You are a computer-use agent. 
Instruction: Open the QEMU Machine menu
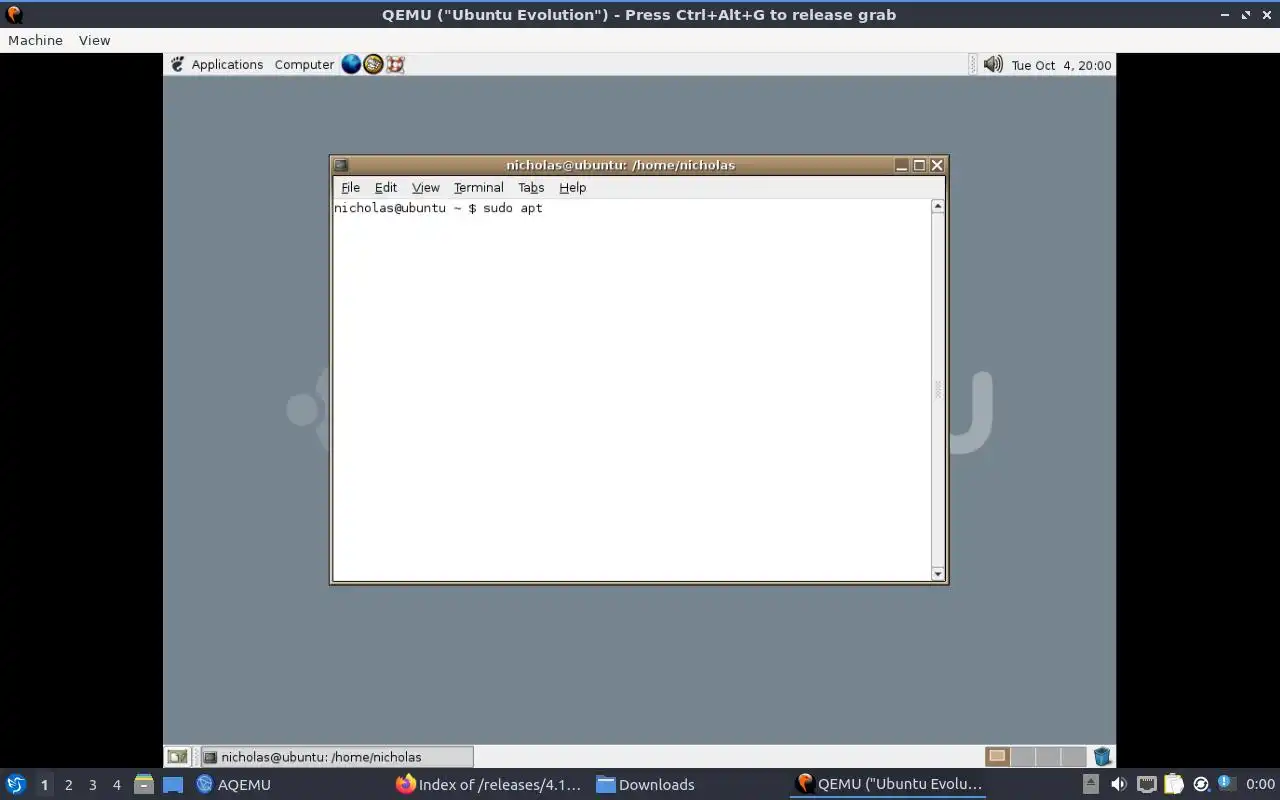[35, 40]
